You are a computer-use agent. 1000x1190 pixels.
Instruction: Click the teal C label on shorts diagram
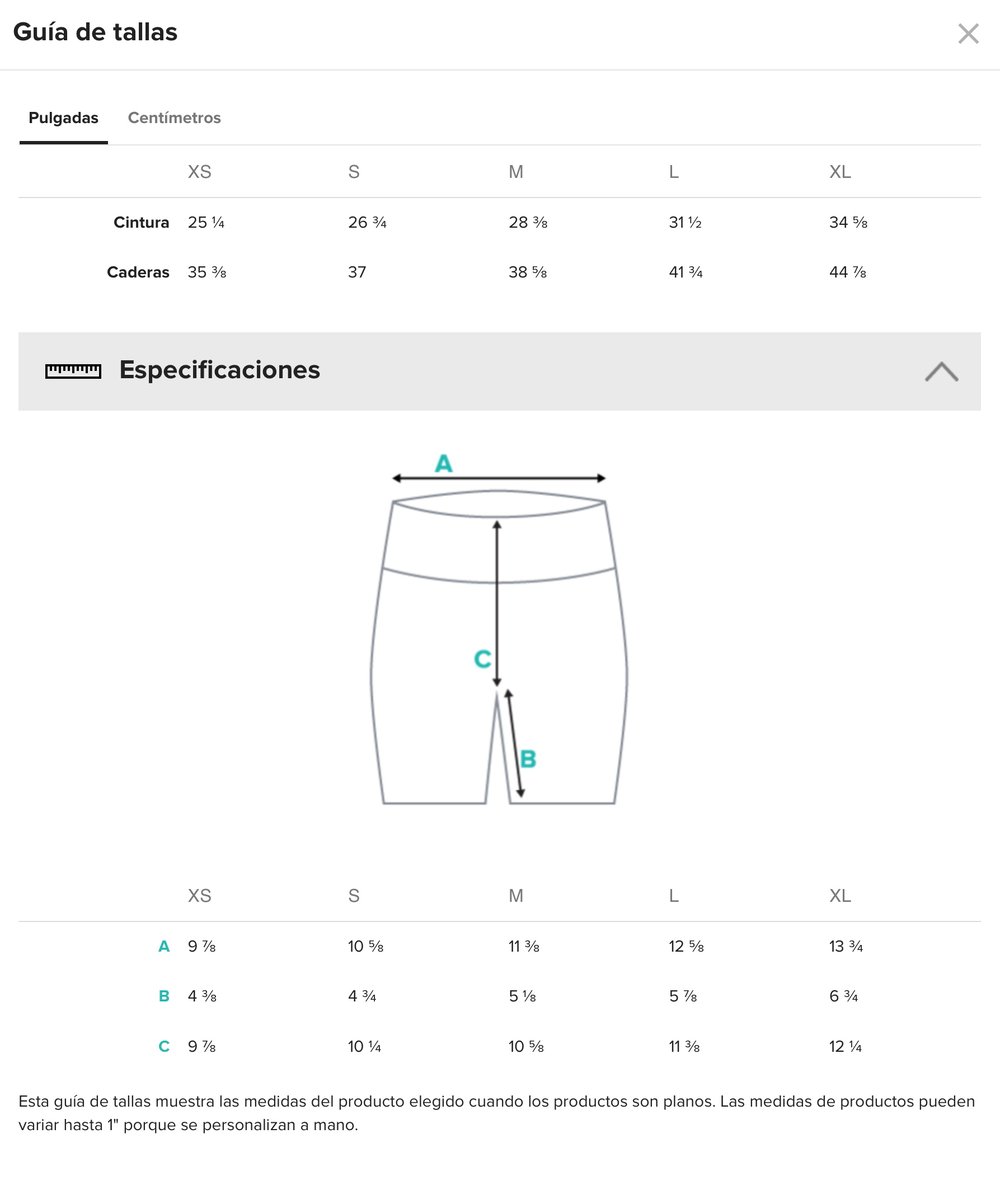pyautogui.click(x=482, y=660)
